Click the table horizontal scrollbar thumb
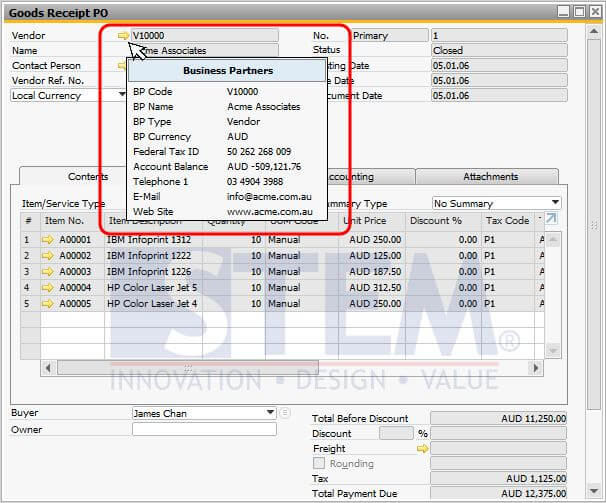This screenshot has width=606, height=503. click(x=188, y=368)
